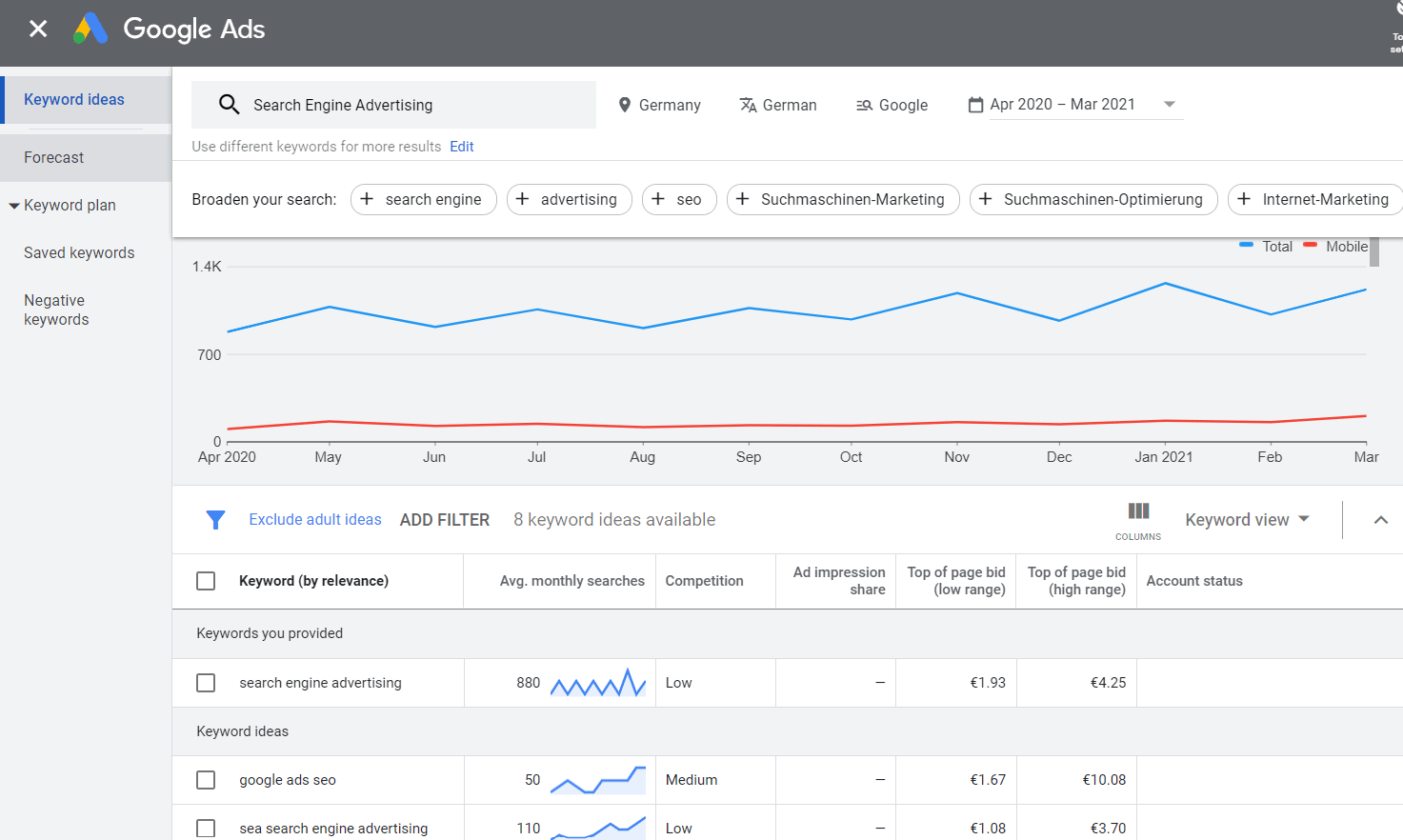Screen dimensions: 1403x840
Task: Click the 'search engine advertising' keyword text
Action: [320, 683]
